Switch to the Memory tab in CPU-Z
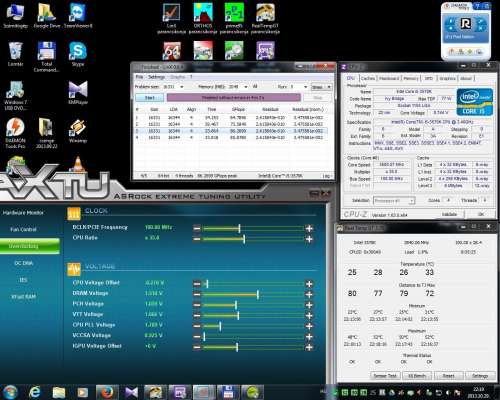500x400 pixels. click(x=411, y=78)
